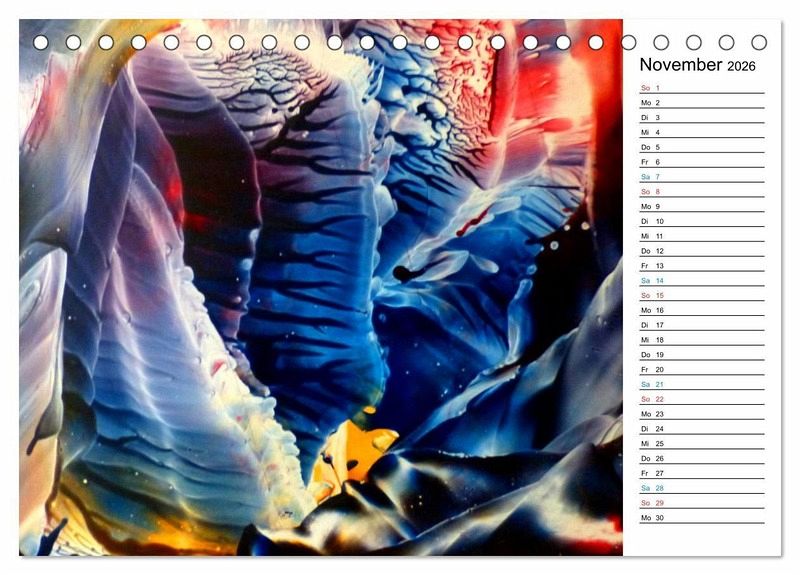Select the last row, Mo 30
This screenshot has height=575, width=800.
(701, 518)
